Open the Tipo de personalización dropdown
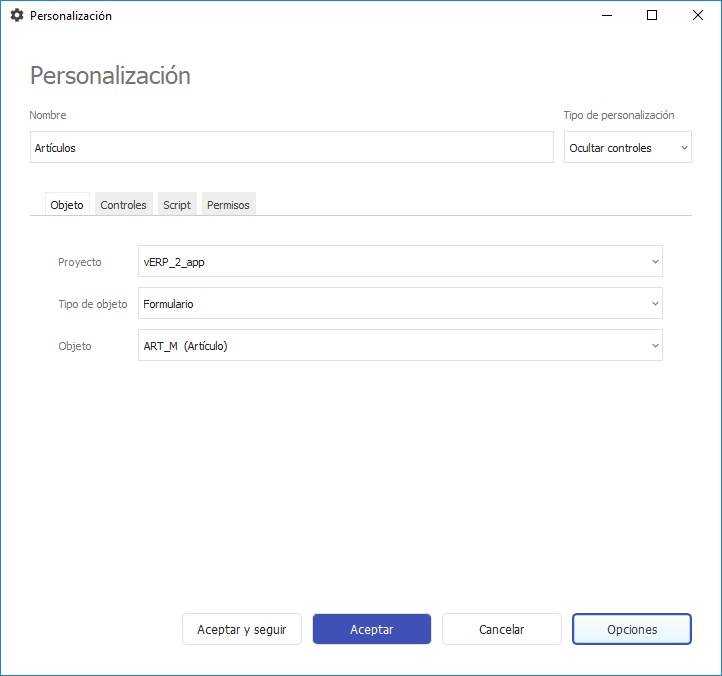Image resolution: width=722 pixels, height=676 pixels. (627, 147)
